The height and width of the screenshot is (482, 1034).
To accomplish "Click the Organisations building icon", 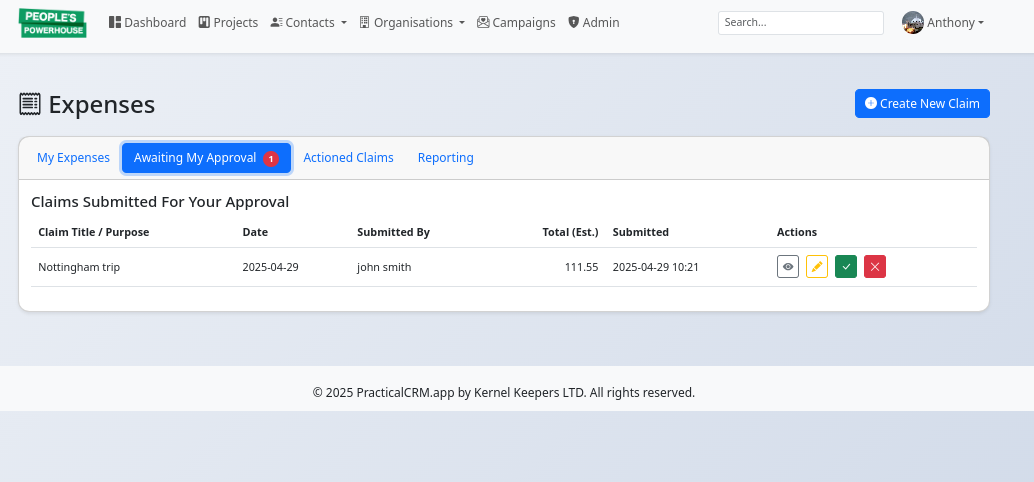I will click(x=365, y=22).
